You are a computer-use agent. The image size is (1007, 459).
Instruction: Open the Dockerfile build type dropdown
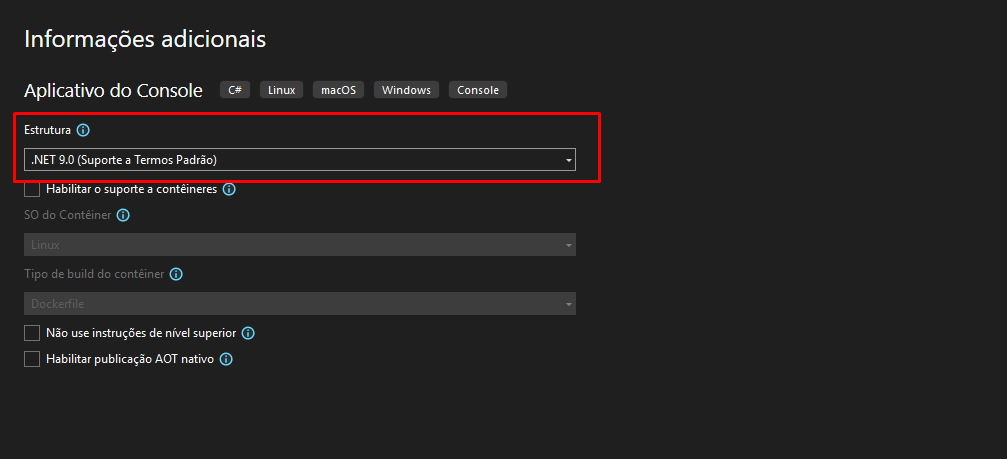(x=300, y=304)
